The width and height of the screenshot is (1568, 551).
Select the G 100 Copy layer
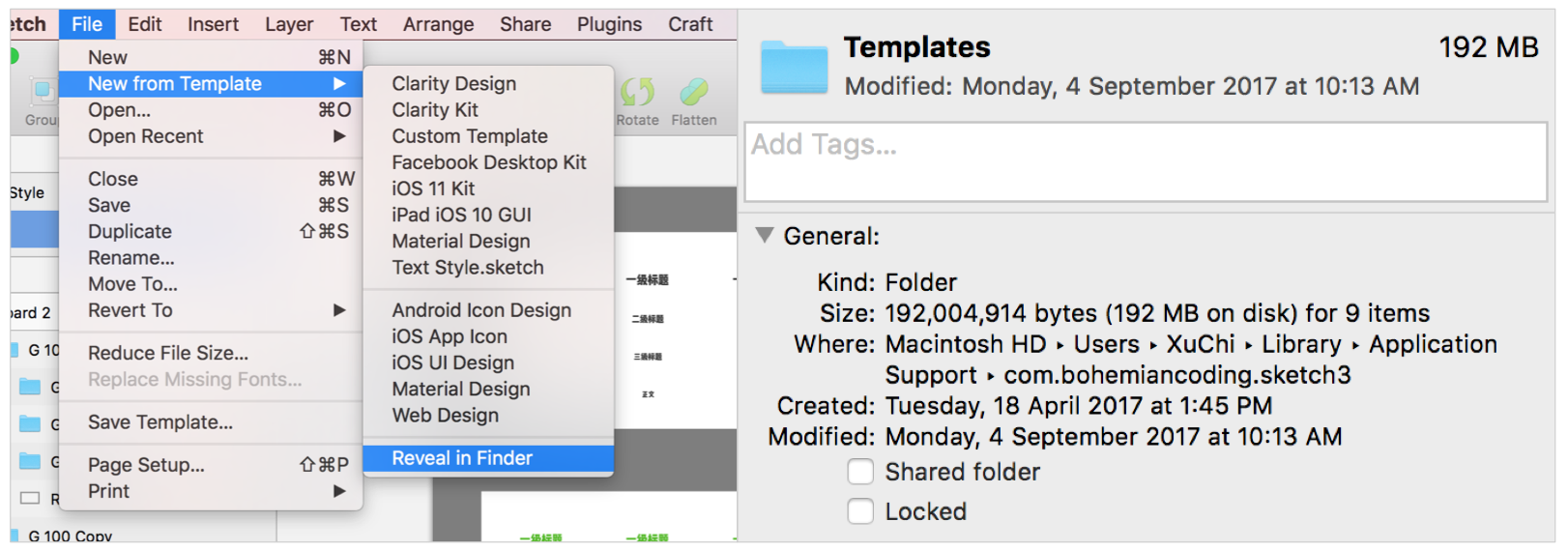click(70, 536)
